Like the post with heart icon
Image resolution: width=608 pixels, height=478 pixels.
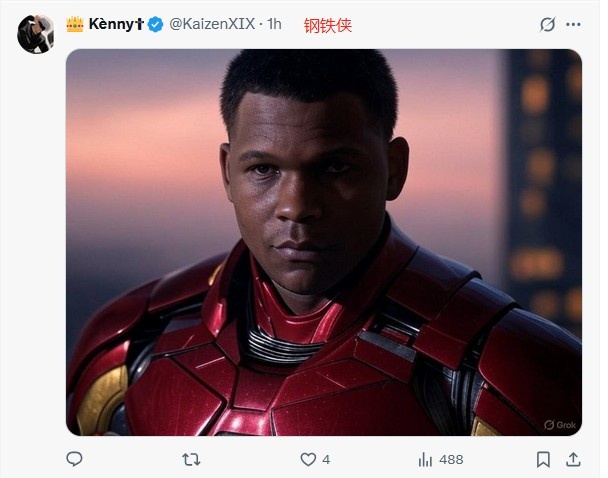[308, 459]
